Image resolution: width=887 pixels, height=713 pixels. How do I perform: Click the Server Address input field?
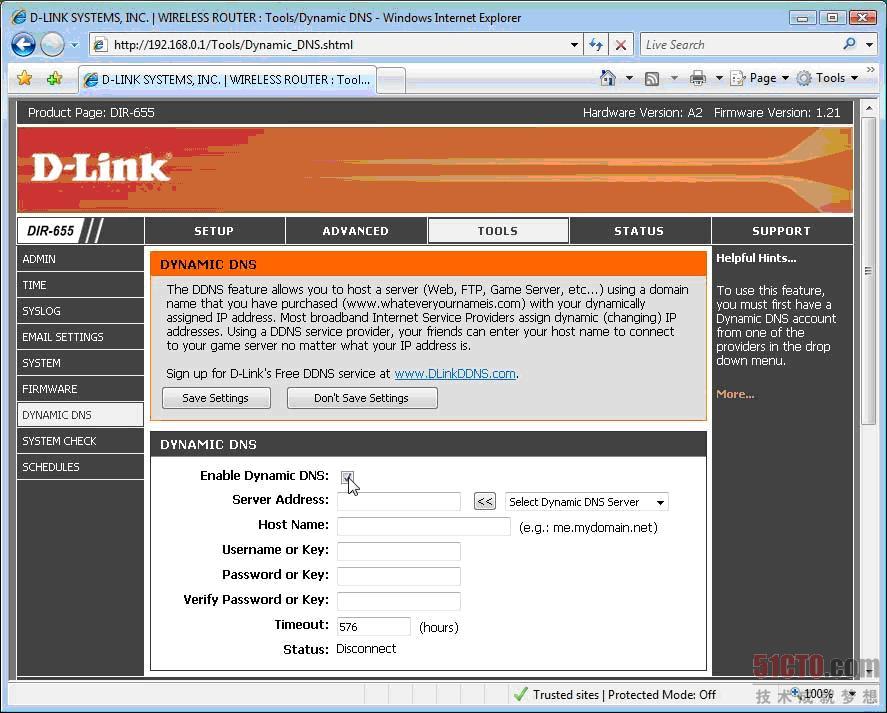pos(399,501)
